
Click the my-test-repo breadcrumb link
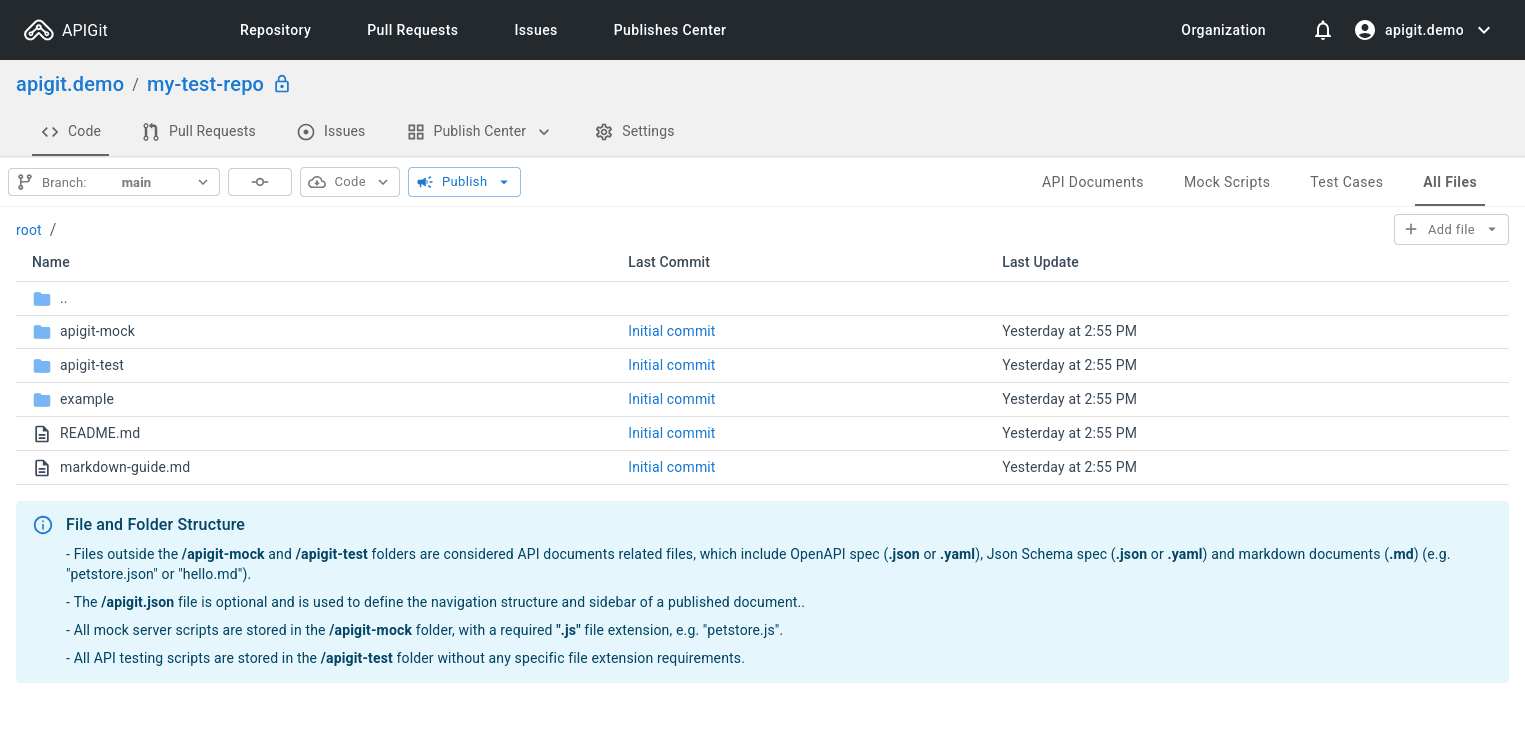click(x=205, y=84)
